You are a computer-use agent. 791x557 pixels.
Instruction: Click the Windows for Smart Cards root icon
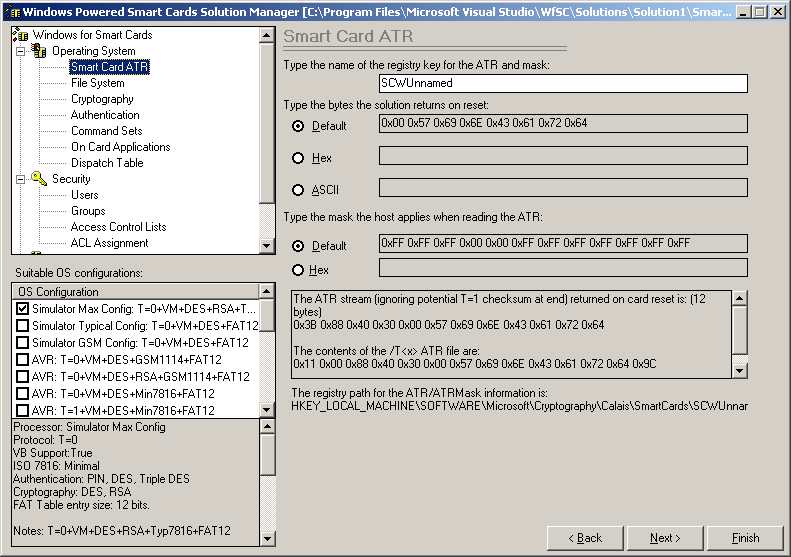coord(20,35)
